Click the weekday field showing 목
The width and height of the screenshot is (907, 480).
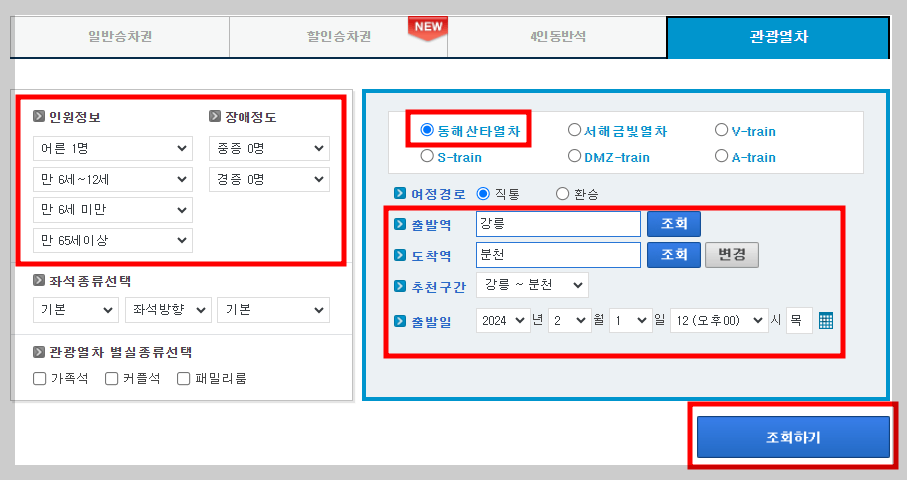[799, 320]
